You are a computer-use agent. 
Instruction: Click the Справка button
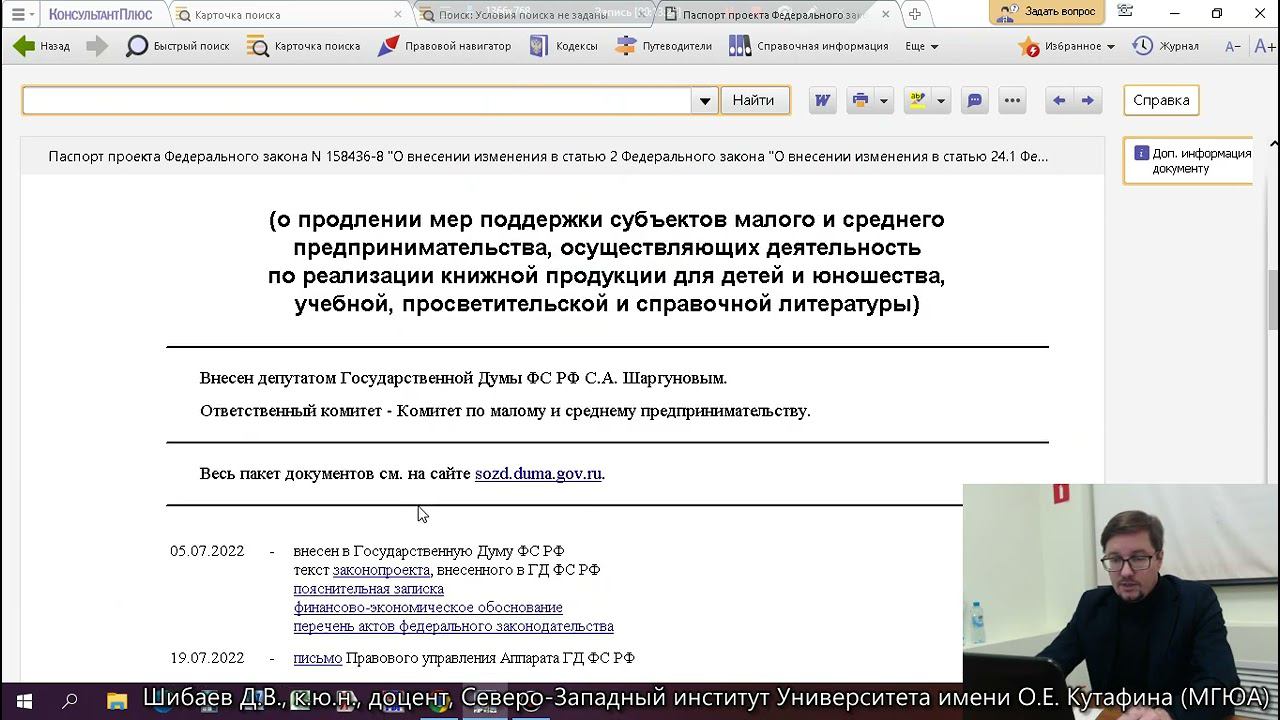pos(1161,100)
